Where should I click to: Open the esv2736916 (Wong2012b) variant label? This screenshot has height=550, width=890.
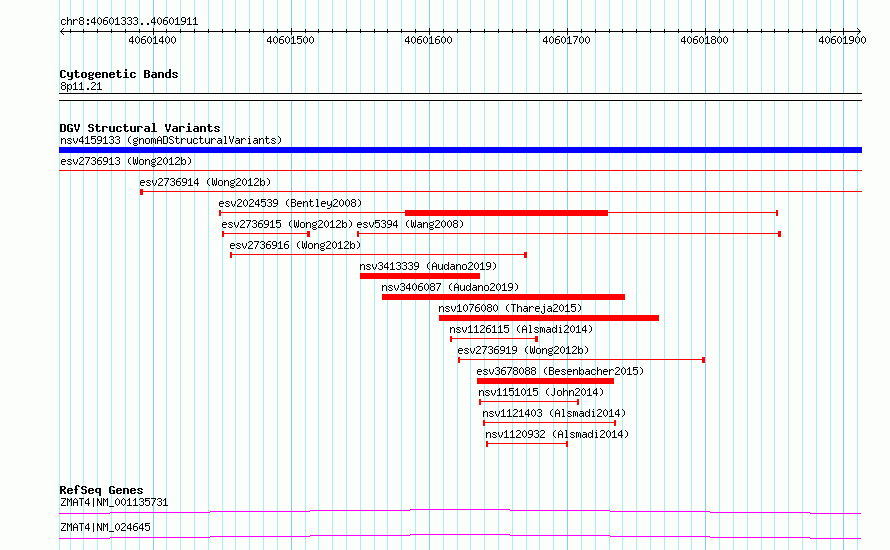(x=295, y=245)
